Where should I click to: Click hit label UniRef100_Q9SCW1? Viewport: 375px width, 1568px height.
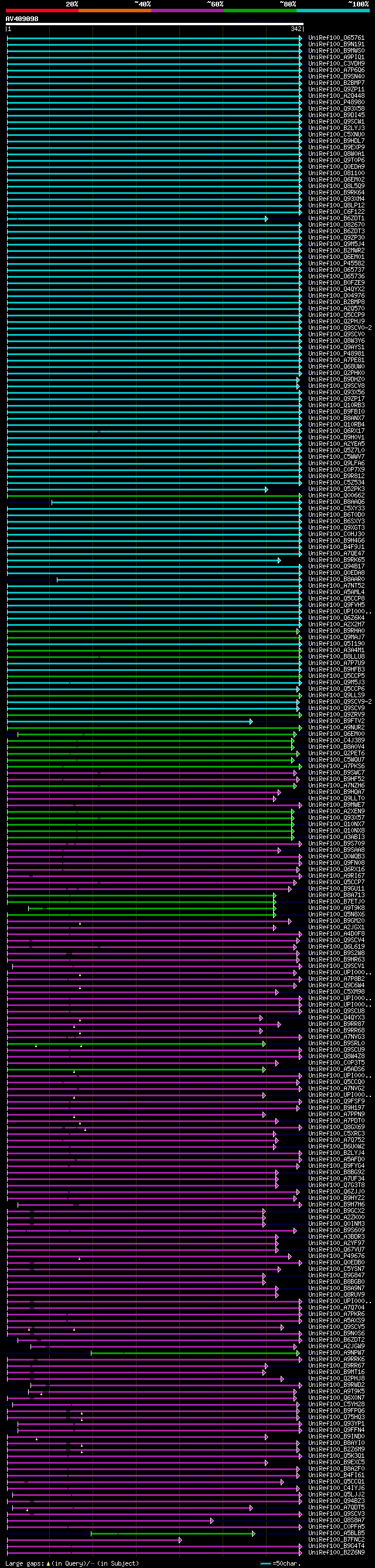pyautogui.click(x=337, y=122)
